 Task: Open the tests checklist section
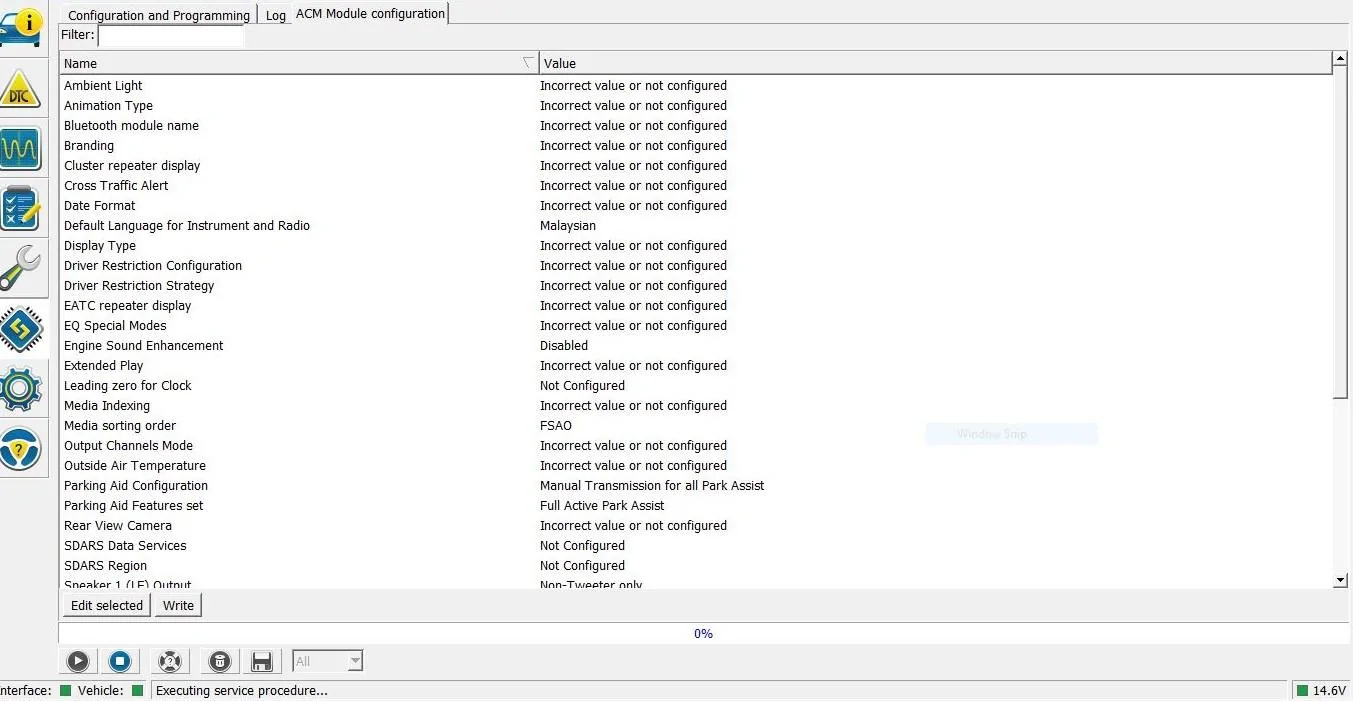pos(21,209)
